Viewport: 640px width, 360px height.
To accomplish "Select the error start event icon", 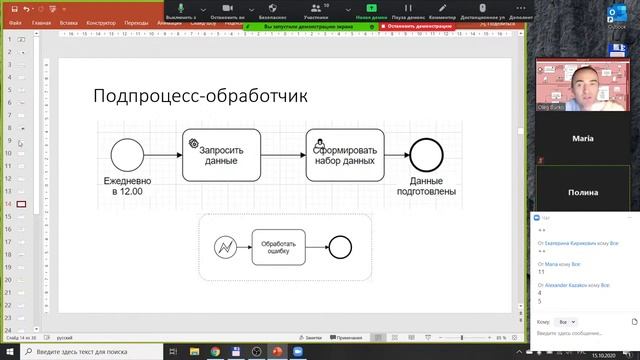I will click(x=225, y=247).
